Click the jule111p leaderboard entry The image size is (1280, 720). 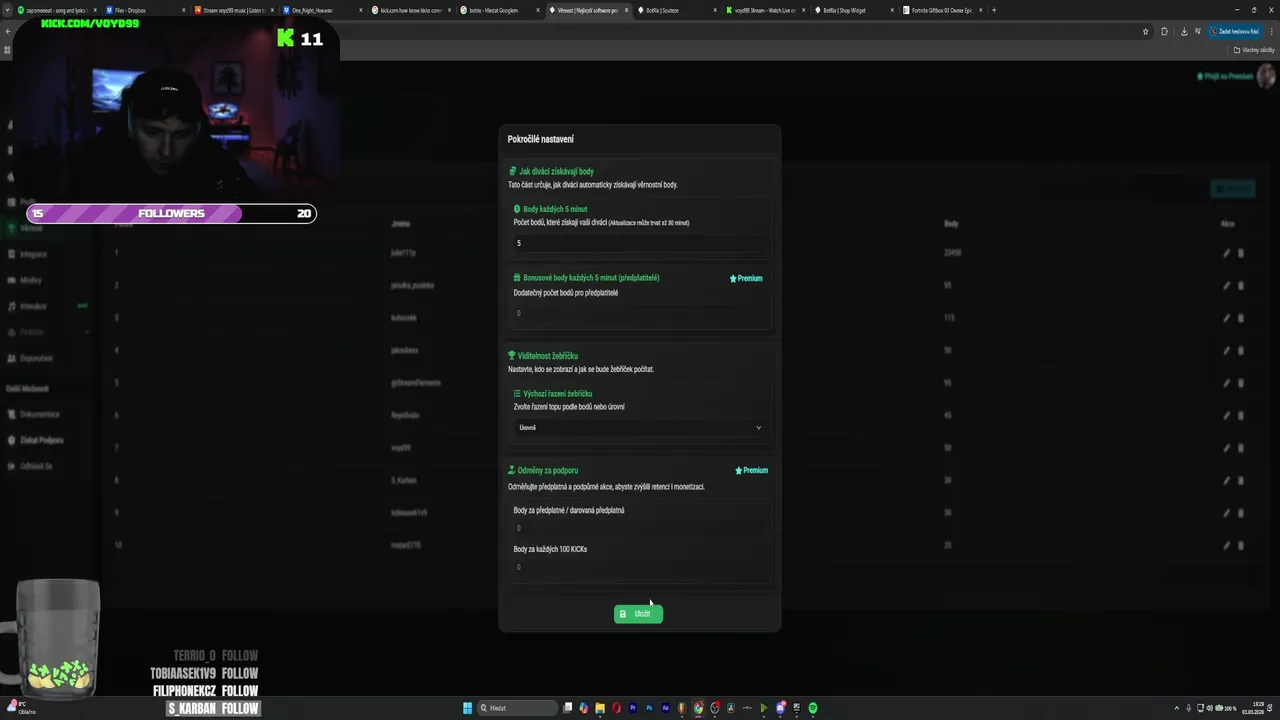(403, 253)
